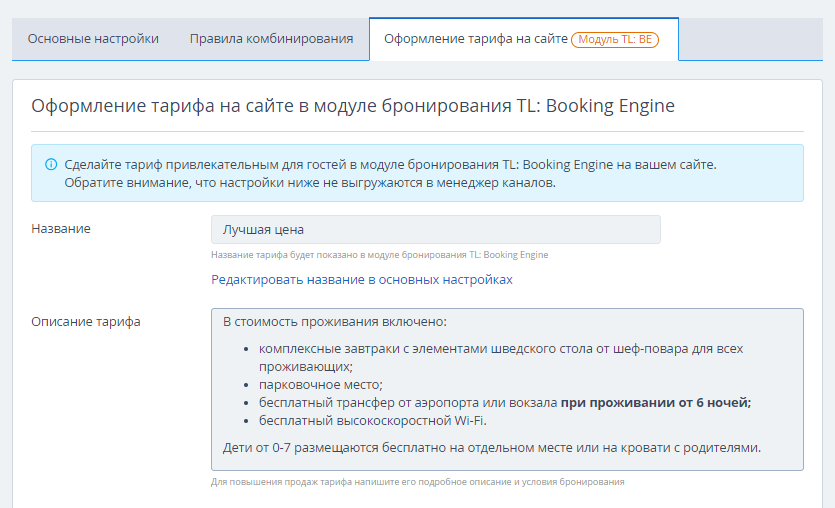Click the info icon in blue notice
835x508 pixels.
click(51, 165)
